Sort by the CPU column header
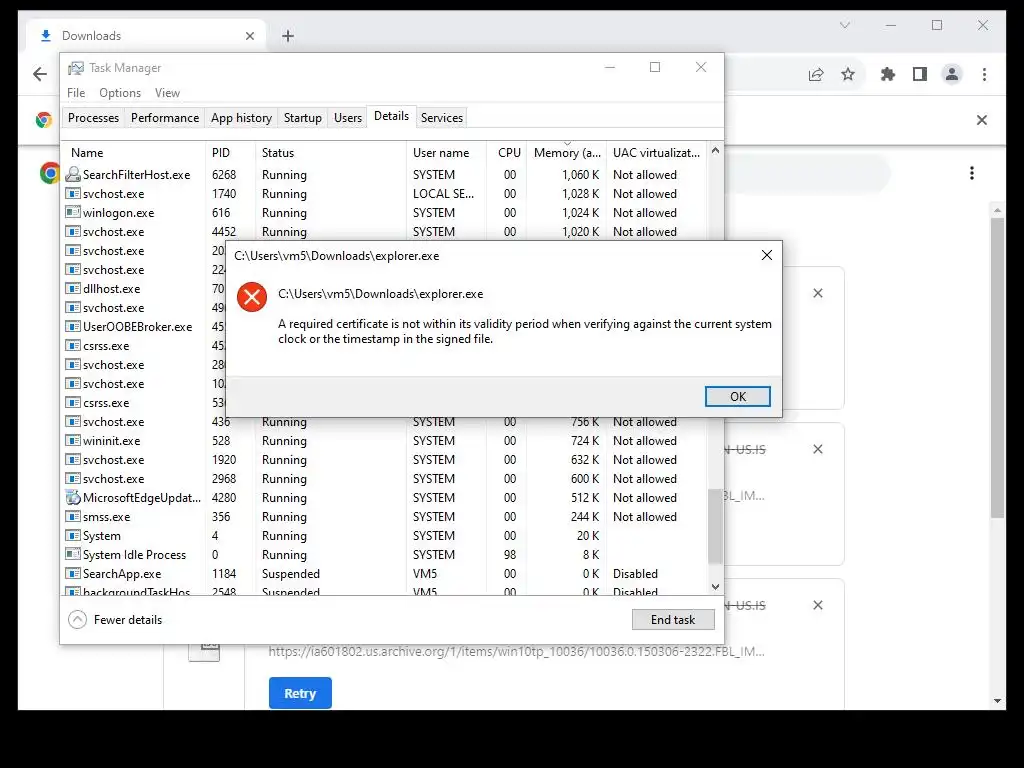Image resolution: width=1024 pixels, height=768 pixels. point(507,153)
